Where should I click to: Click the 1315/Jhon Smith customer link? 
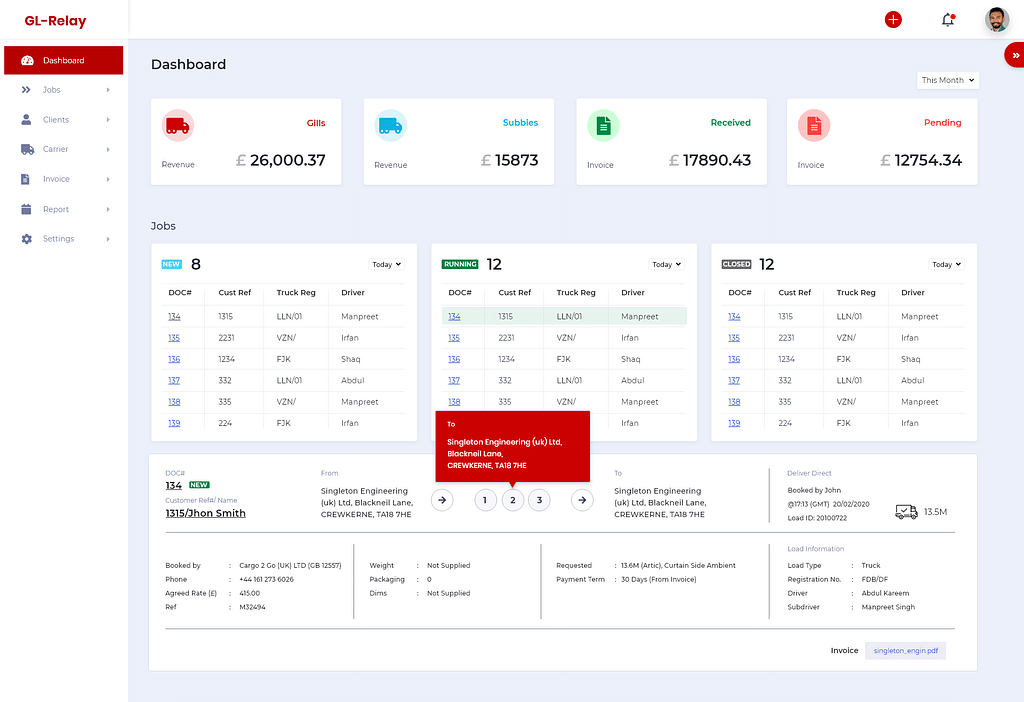(x=205, y=513)
